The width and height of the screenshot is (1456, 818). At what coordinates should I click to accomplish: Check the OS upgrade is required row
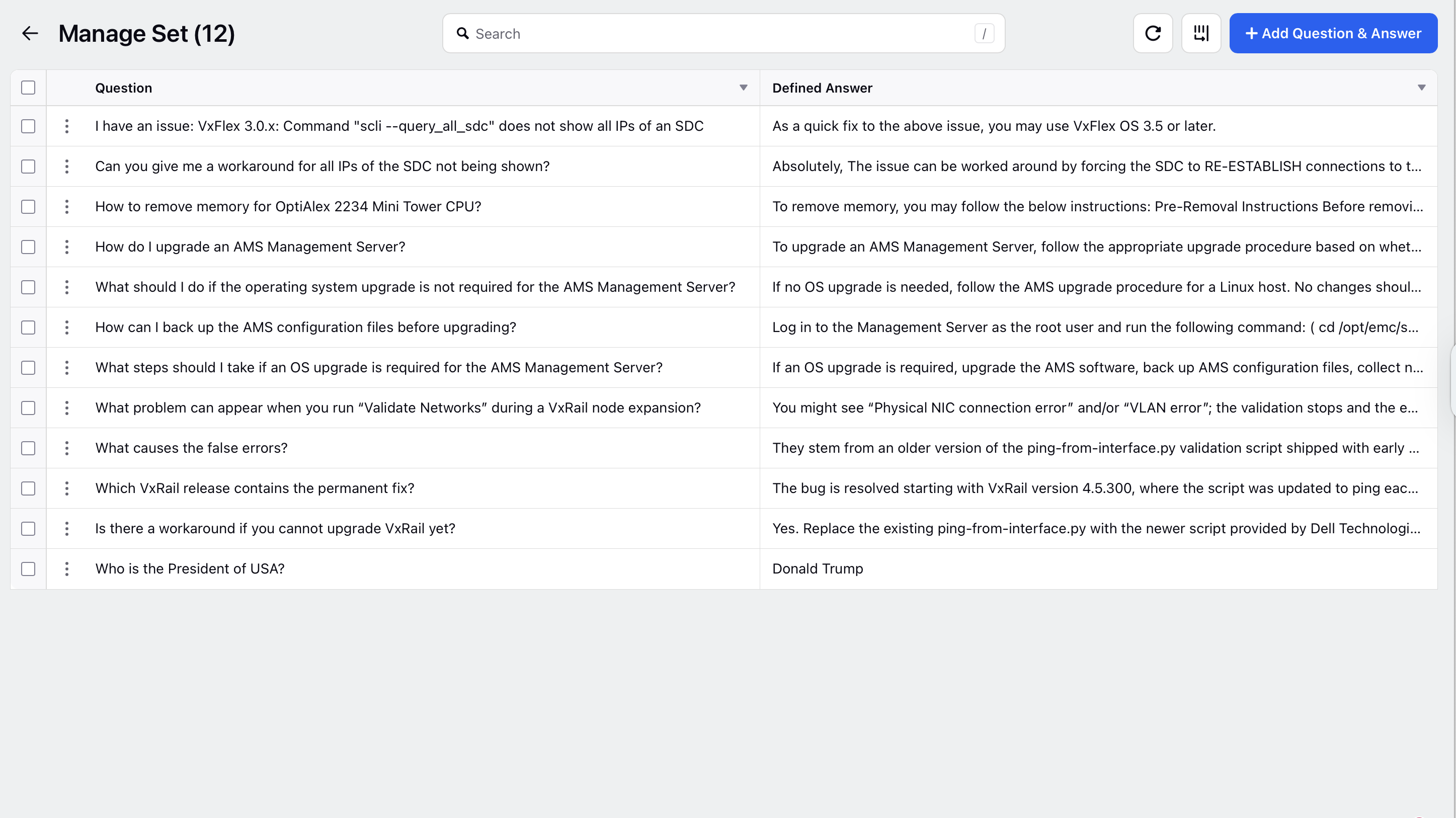pyautogui.click(x=28, y=367)
